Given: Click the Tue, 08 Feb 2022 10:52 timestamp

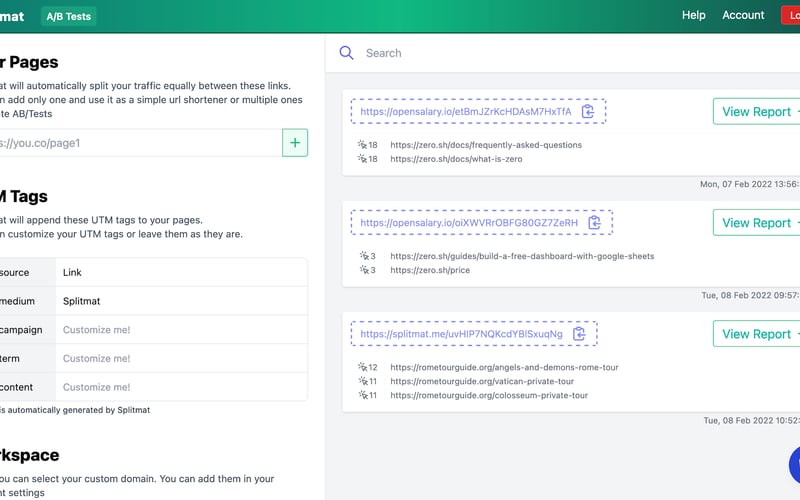Looking at the screenshot, I should pyautogui.click(x=752, y=420).
